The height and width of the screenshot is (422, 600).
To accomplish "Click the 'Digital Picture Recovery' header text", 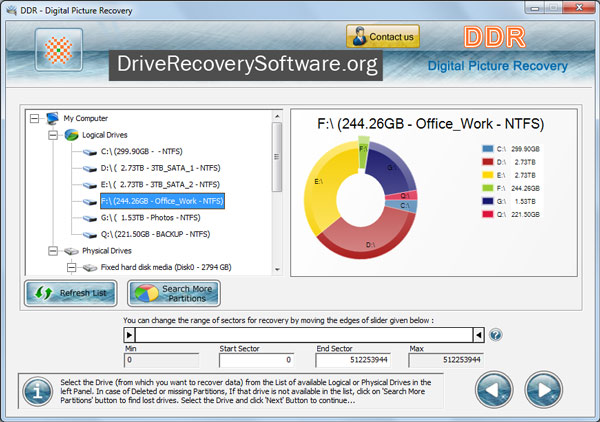I will (x=497, y=66).
